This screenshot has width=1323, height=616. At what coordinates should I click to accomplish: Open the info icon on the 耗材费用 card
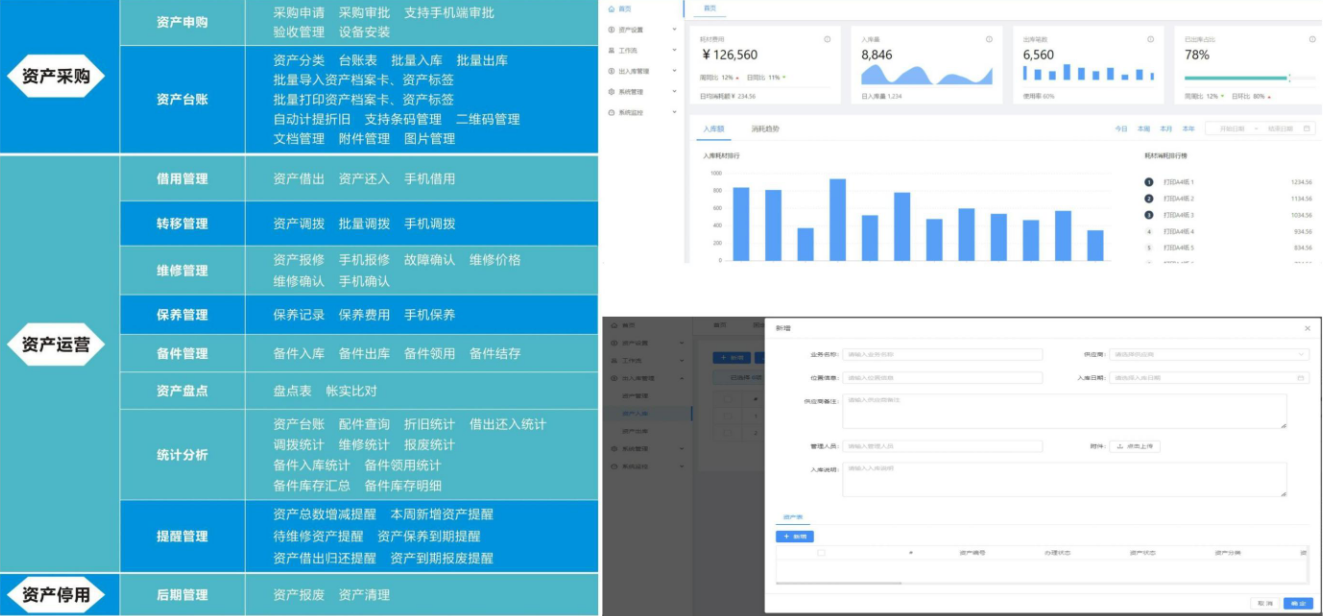click(827, 39)
